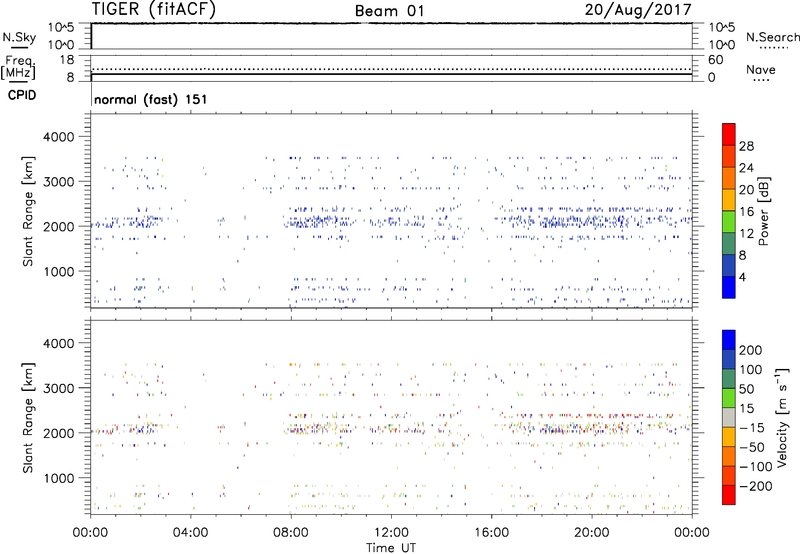Click the dotted Nave line in the Freq panel
This screenshot has height=554, width=800.
(391, 69)
